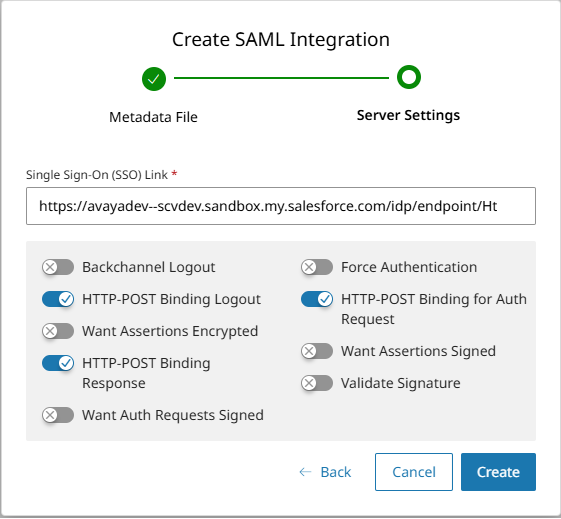The height and width of the screenshot is (519, 561).
Task: Click the Want Assertions Signed label text
Action: coord(418,351)
